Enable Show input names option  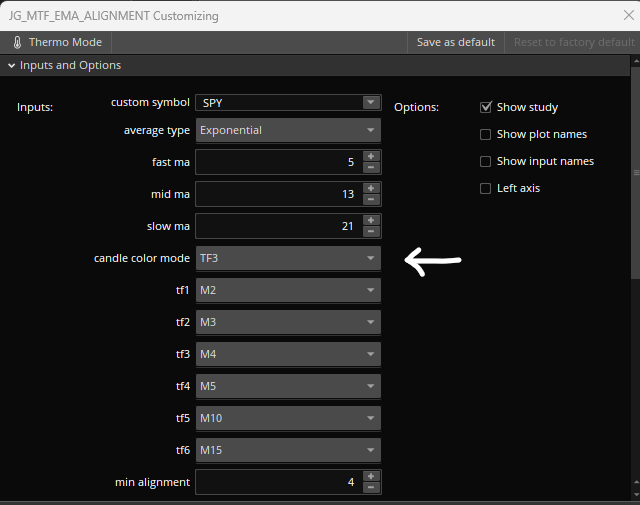486,161
